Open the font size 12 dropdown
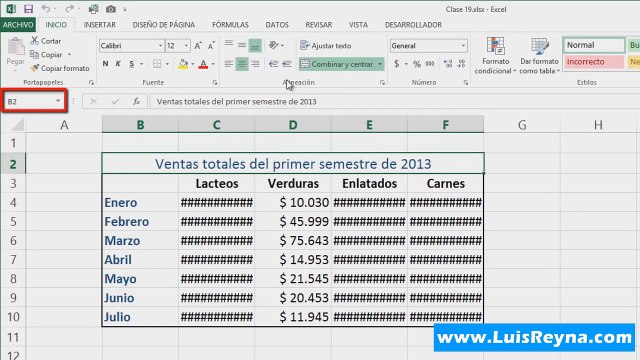 pyautogui.click(x=186, y=46)
